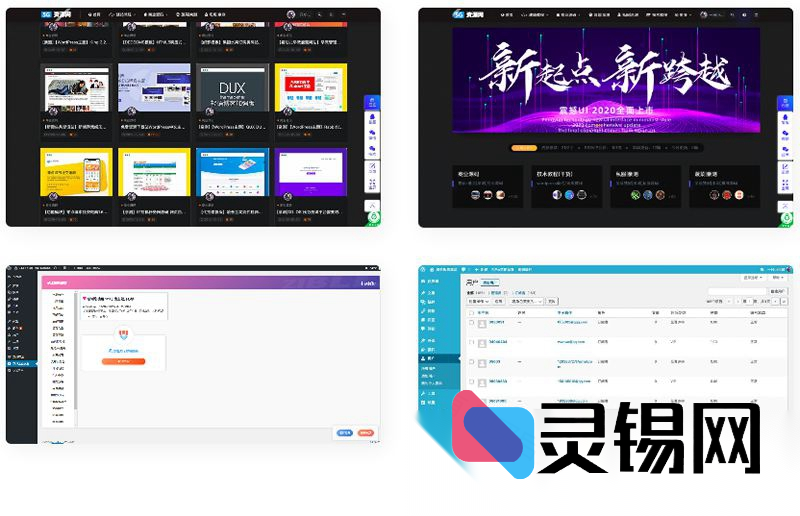The height and width of the screenshot is (516, 800).
Task: Tick the checkbox for the first user row
Action: click(471, 323)
